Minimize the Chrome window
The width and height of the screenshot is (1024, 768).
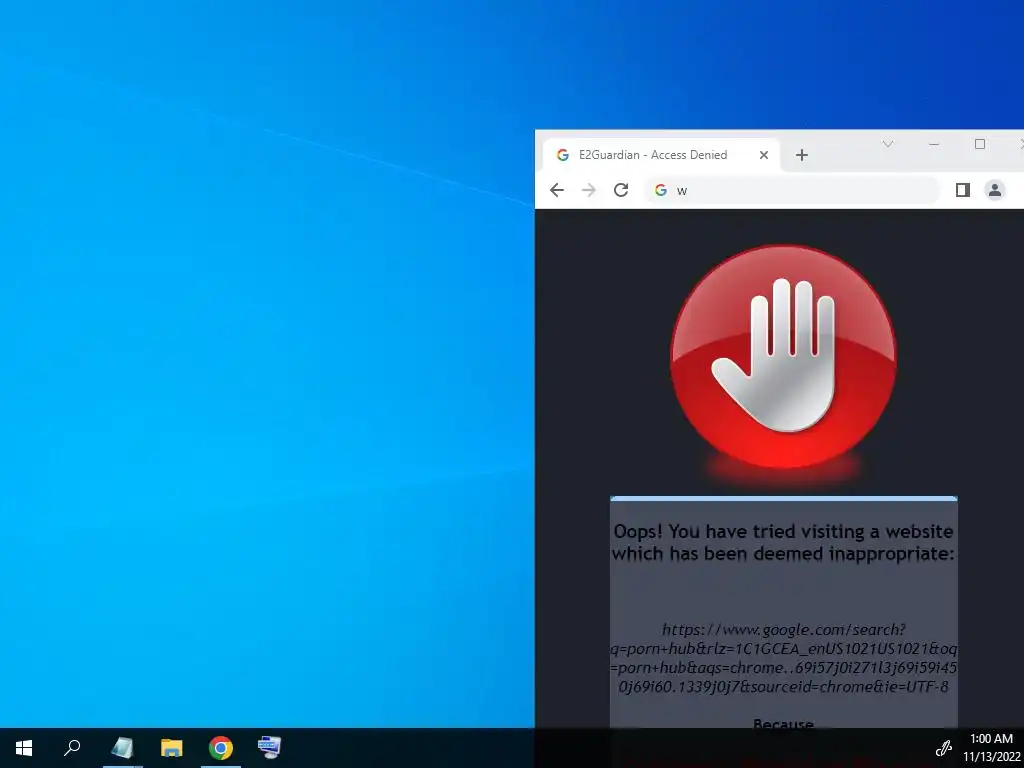(934, 144)
